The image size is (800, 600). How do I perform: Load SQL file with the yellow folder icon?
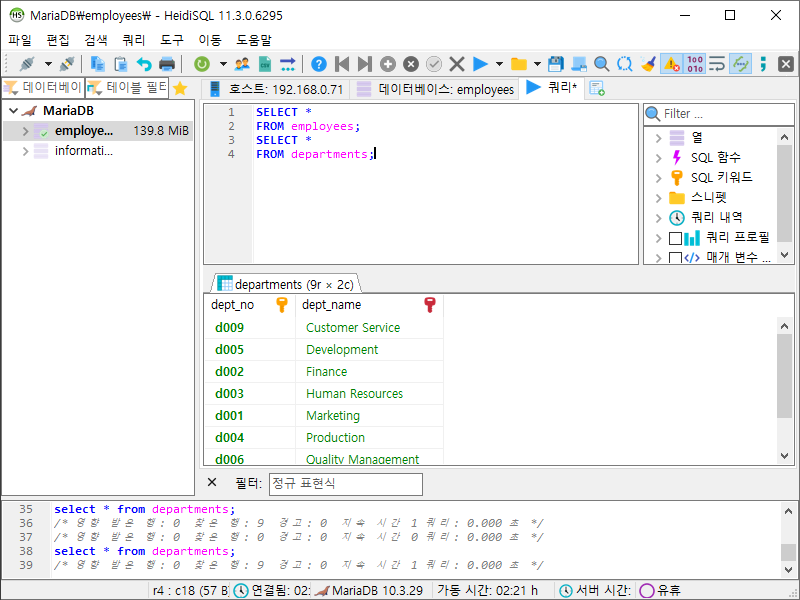pos(519,64)
